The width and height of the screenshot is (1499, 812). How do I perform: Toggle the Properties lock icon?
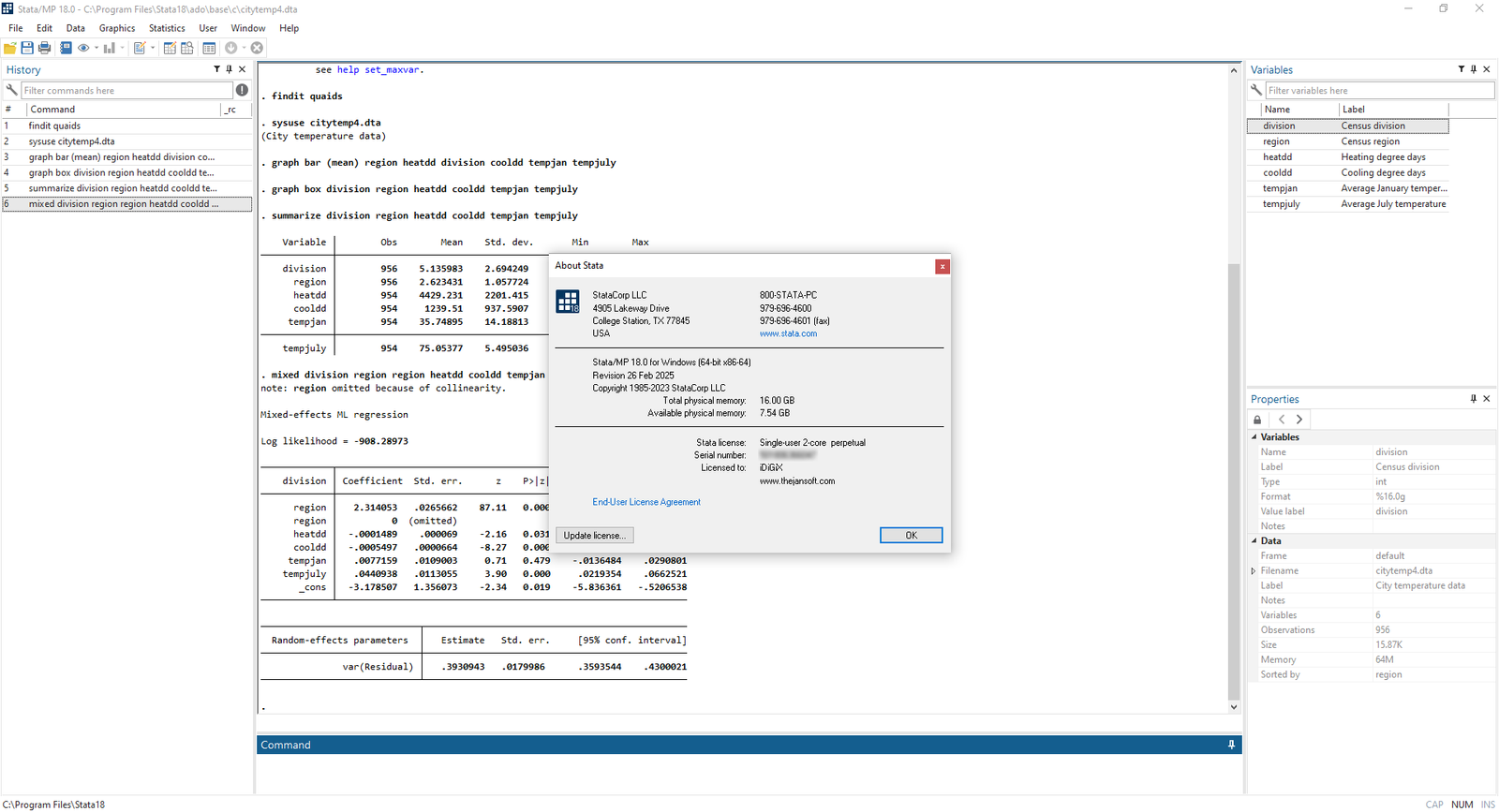pos(1257,420)
